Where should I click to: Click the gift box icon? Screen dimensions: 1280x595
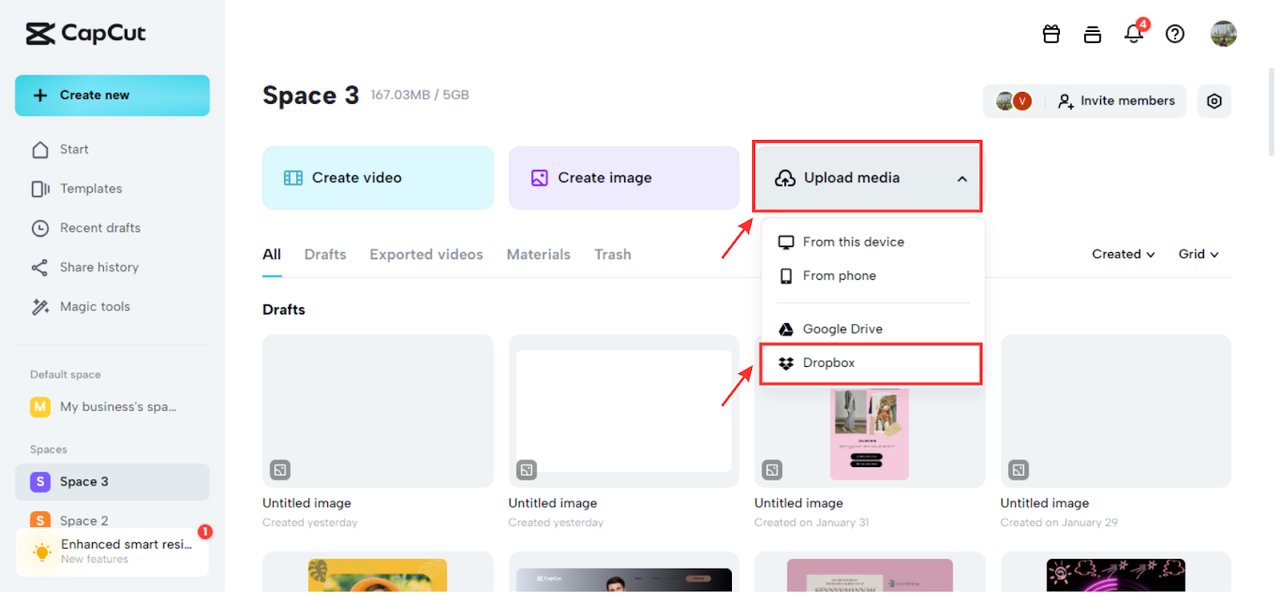(1051, 34)
